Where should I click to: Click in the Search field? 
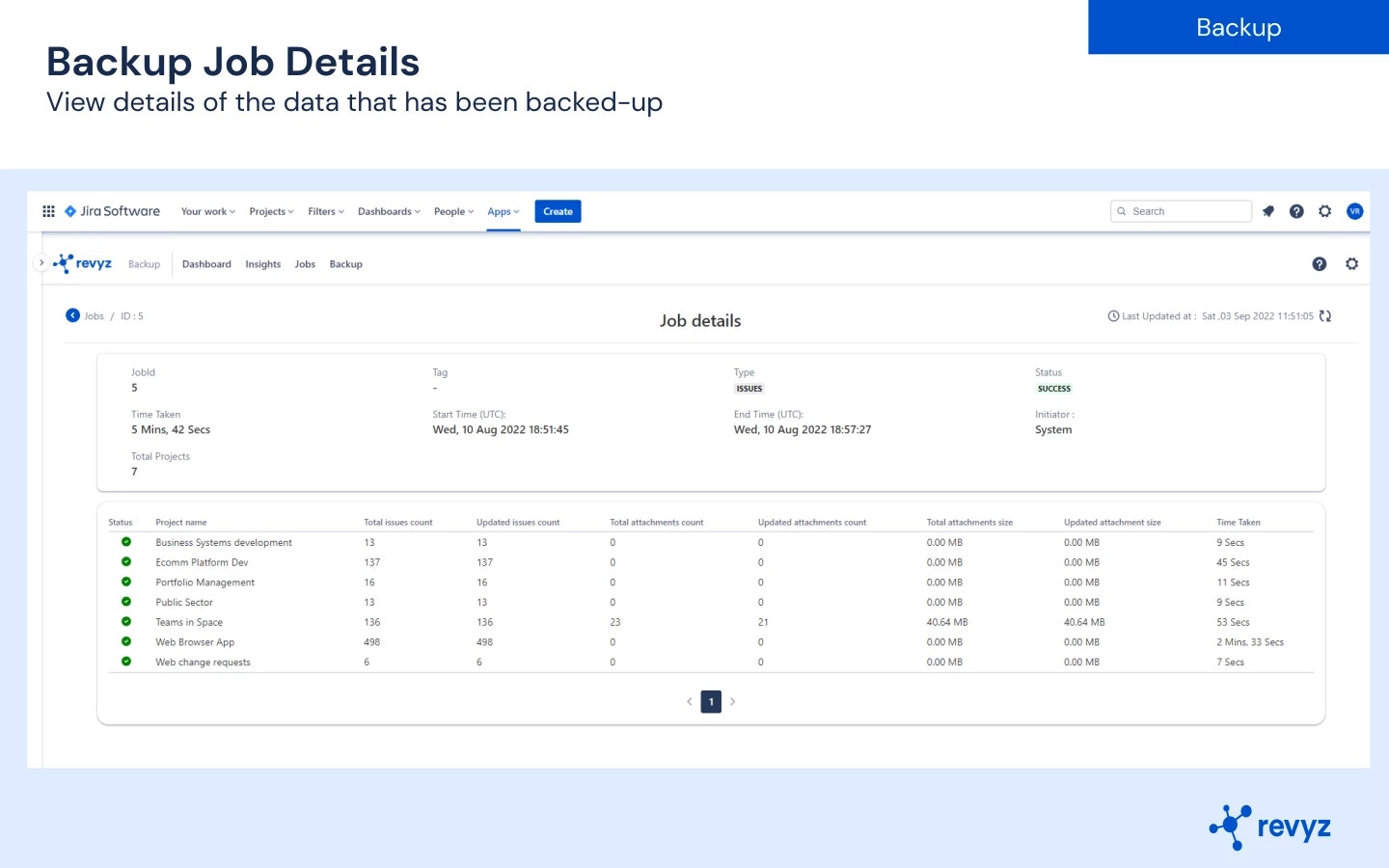(x=1182, y=211)
